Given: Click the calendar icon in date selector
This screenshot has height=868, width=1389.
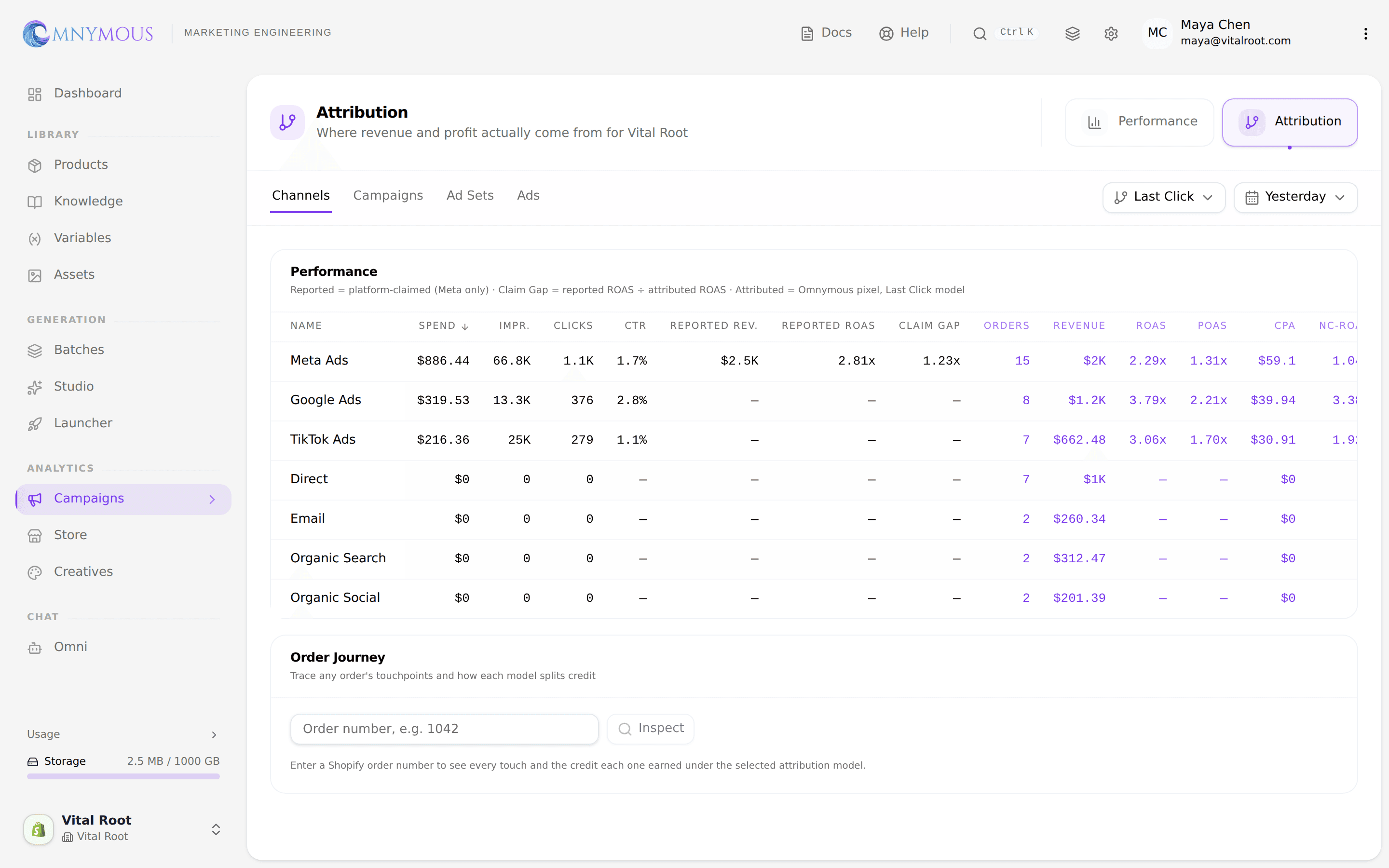Looking at the screenshot, I should point(1251,198).
